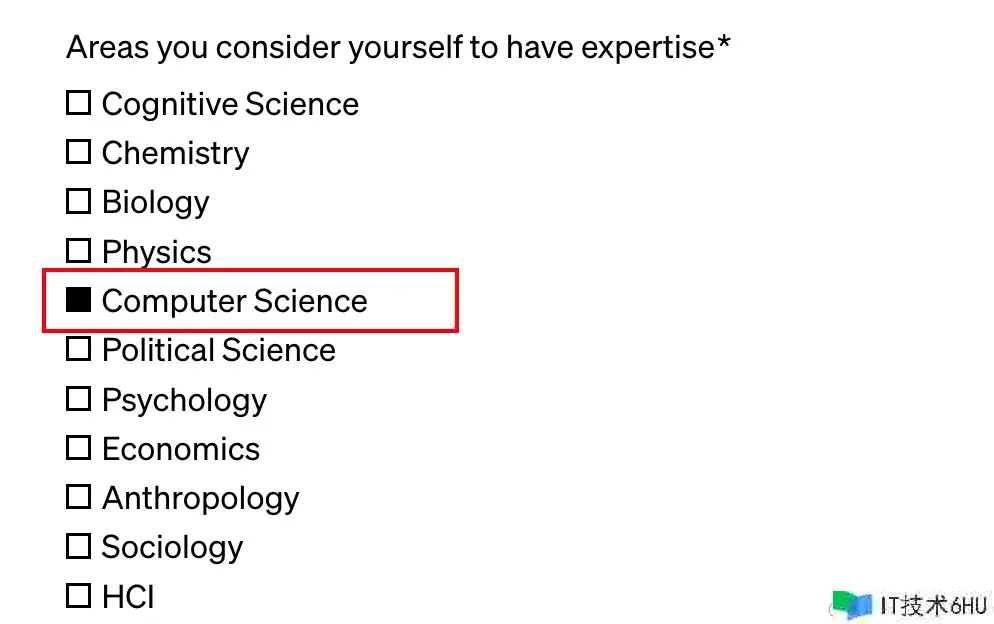Click the "Economics" label text
The height and width of the screenshot is (624, 994).
tap(180, 449)
